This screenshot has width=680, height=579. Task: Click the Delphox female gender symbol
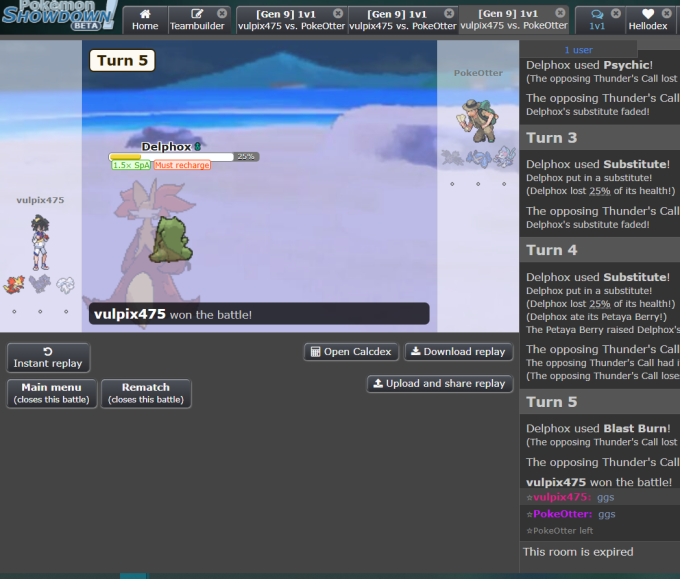point(198,147)
